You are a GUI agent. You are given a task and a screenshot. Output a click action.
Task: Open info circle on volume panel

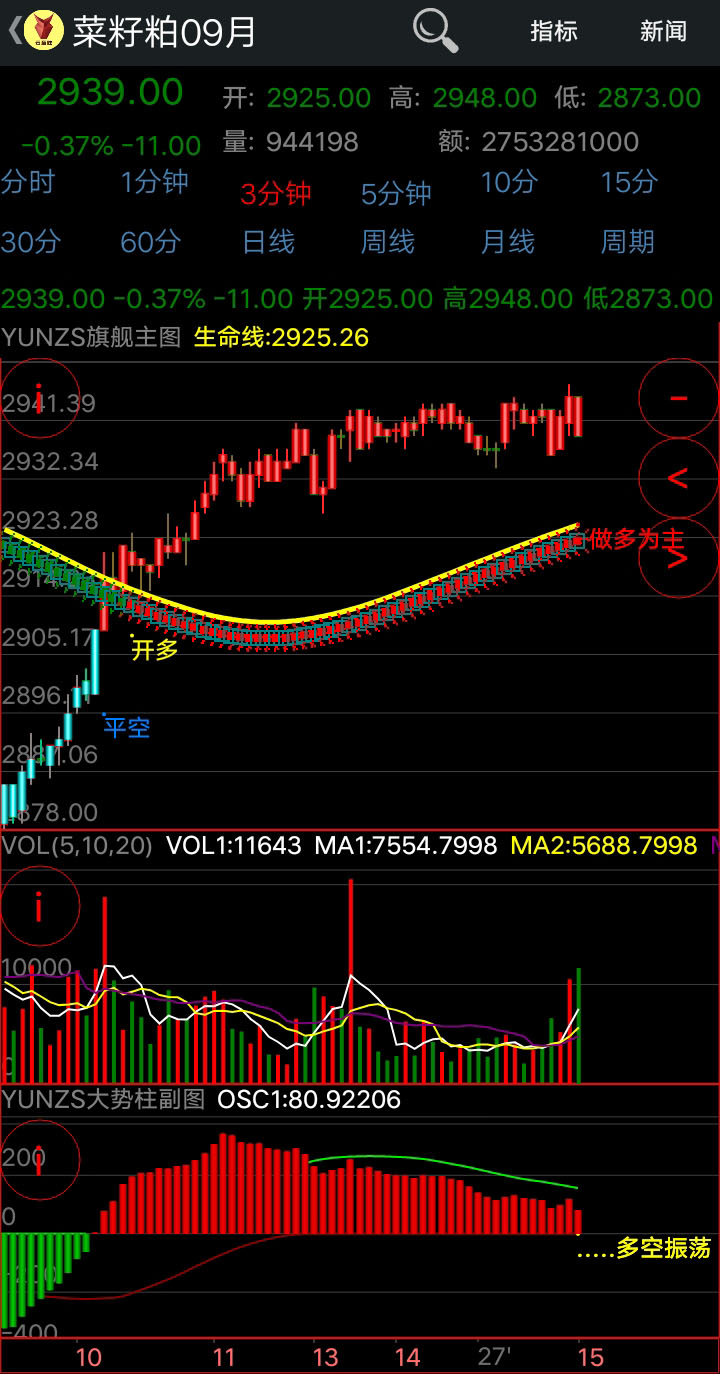tap(39, 906)
